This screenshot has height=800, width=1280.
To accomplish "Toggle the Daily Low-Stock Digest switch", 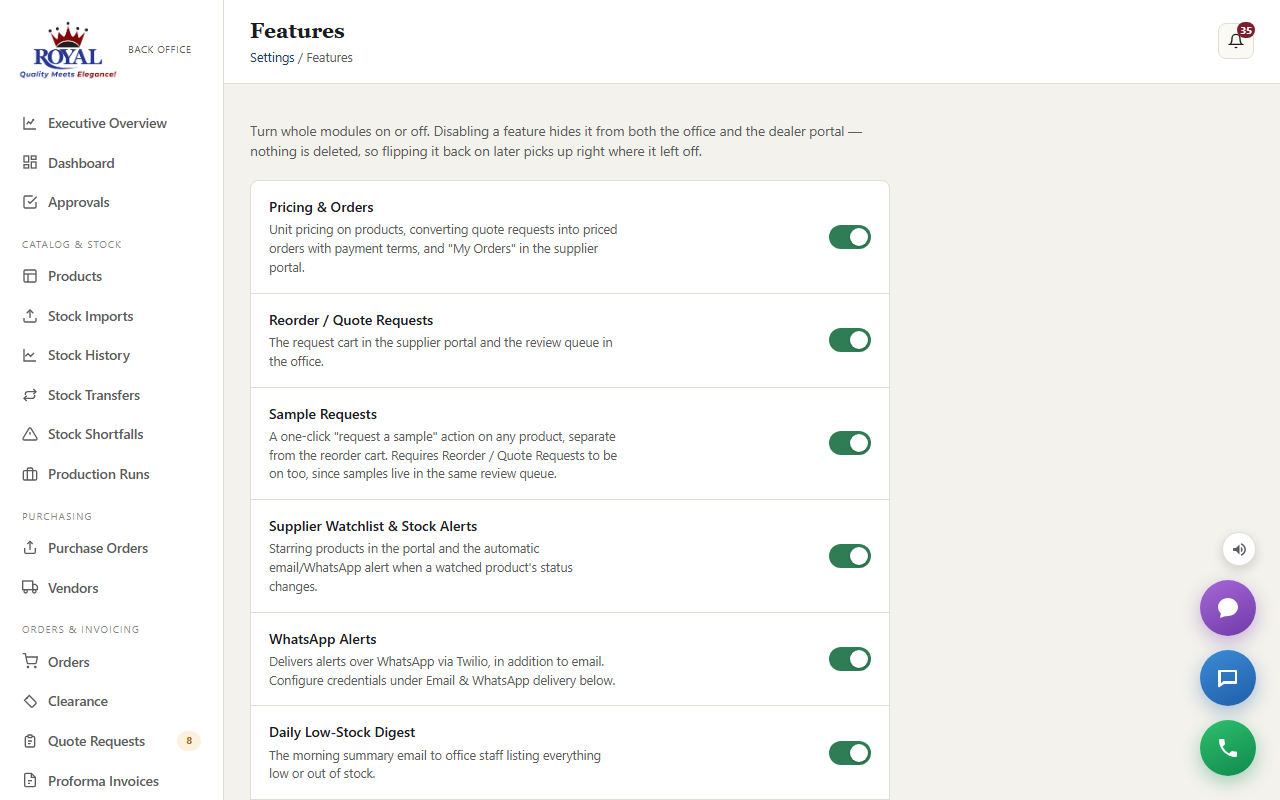I will point(850,753).
